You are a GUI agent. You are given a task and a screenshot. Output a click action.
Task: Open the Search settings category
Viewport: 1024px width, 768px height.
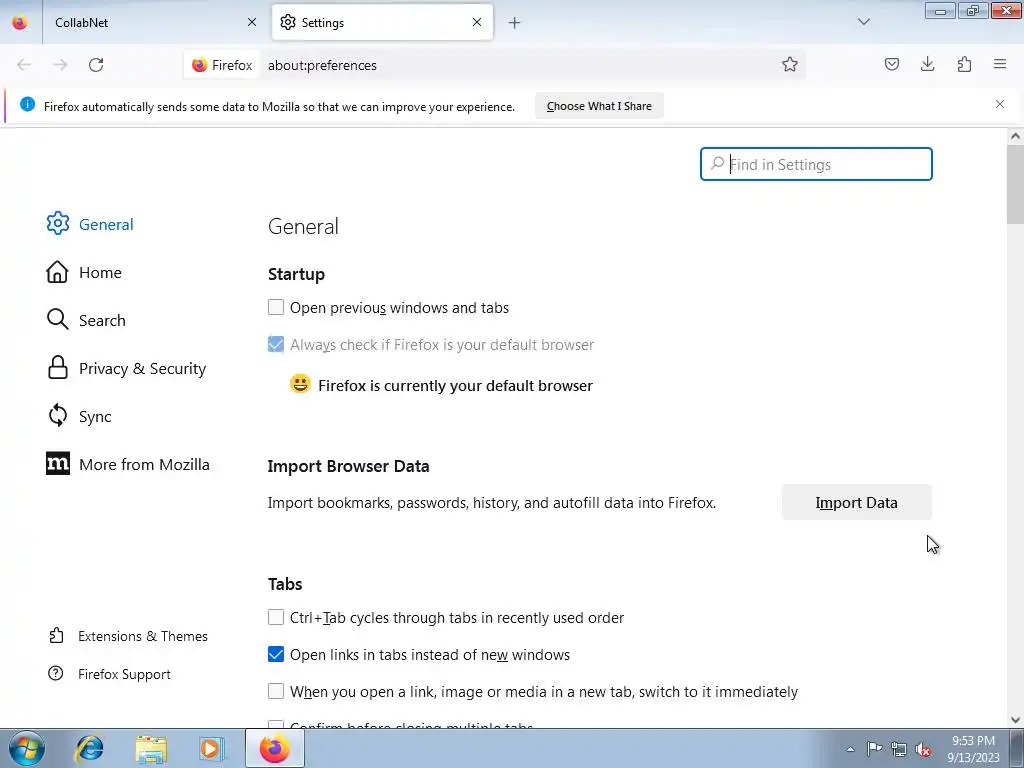[x=86, y=320]
